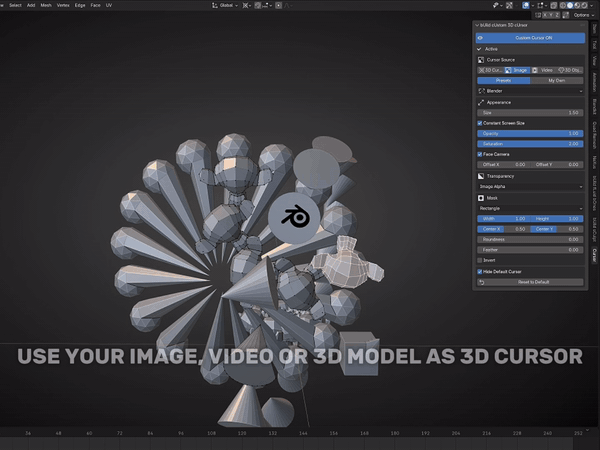This screenshot has height=450, width=600.
Task: Toggle X axis mesh symmetry
Action: pyautogui.click(x=544, y=15)
